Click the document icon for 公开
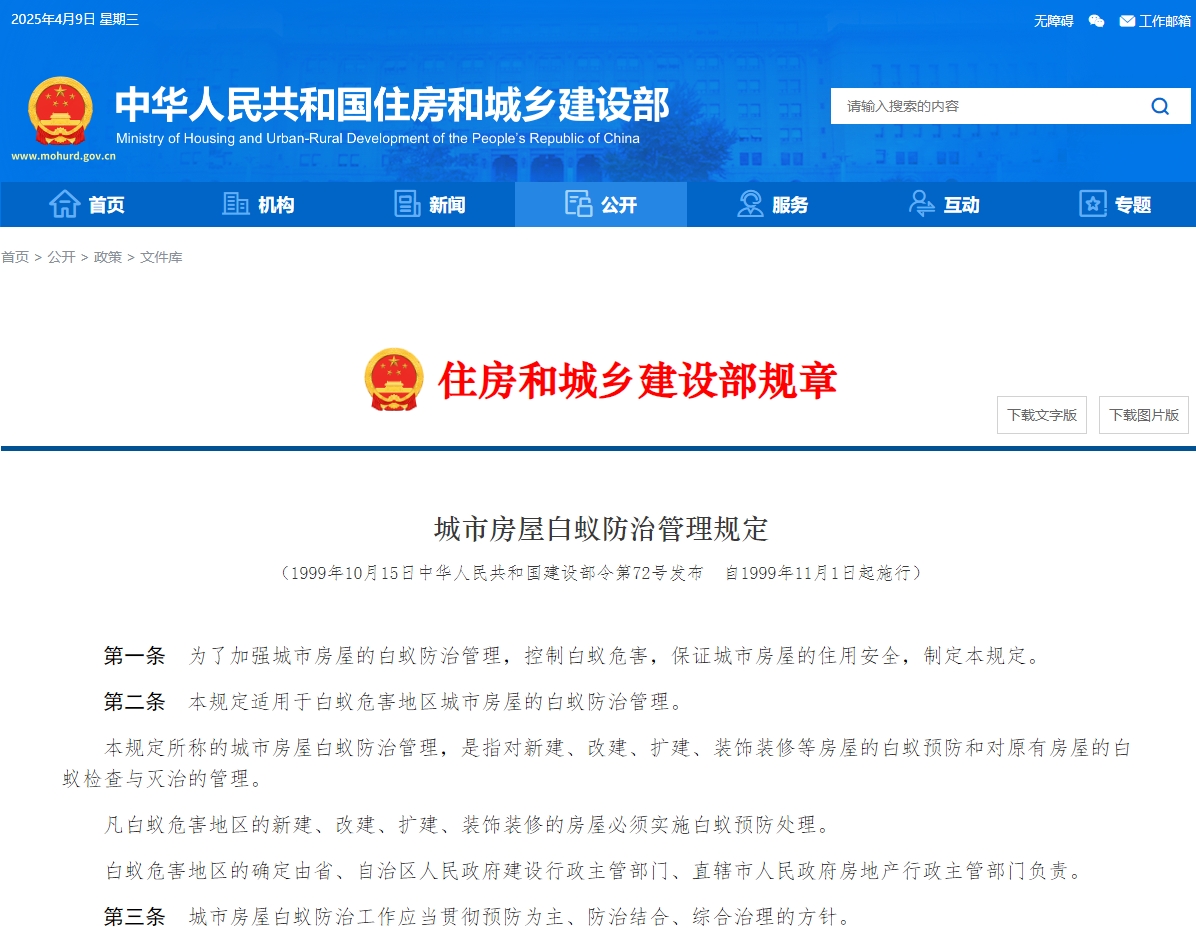The width and height of the screenshot is (1196, 932). [x=578, y=204]
